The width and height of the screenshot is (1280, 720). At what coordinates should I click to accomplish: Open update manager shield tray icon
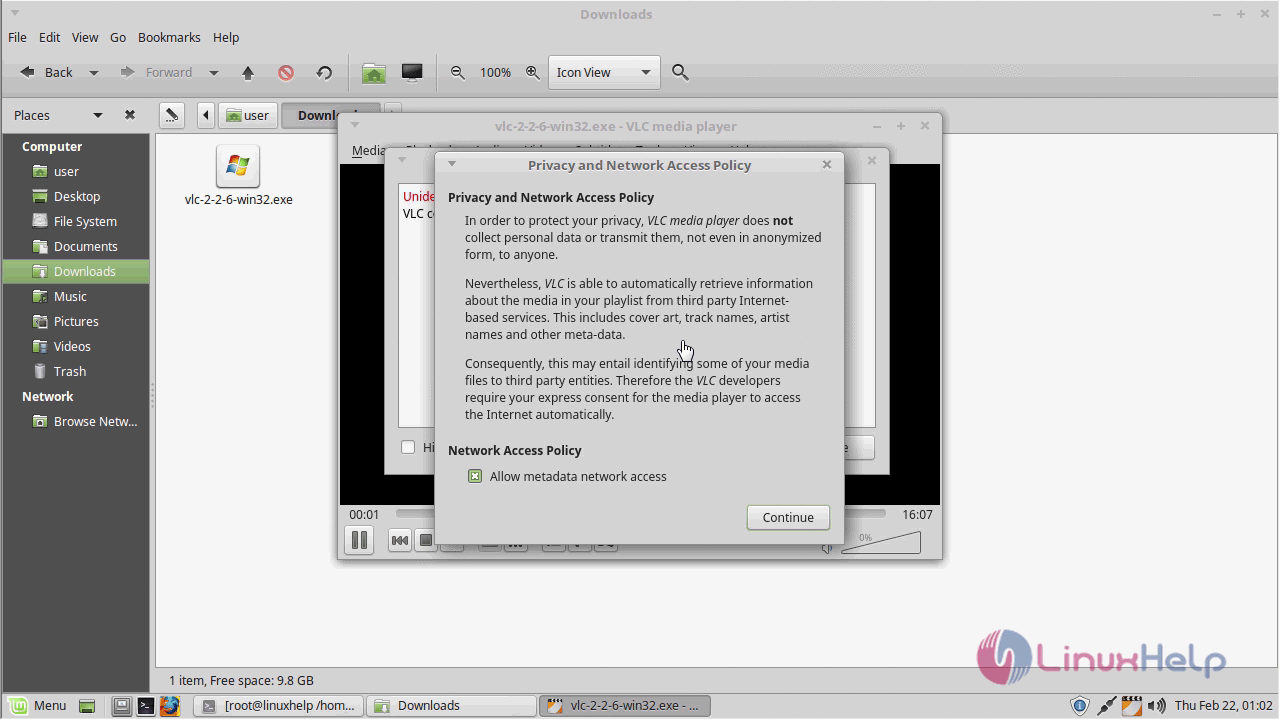[1080, 706]
